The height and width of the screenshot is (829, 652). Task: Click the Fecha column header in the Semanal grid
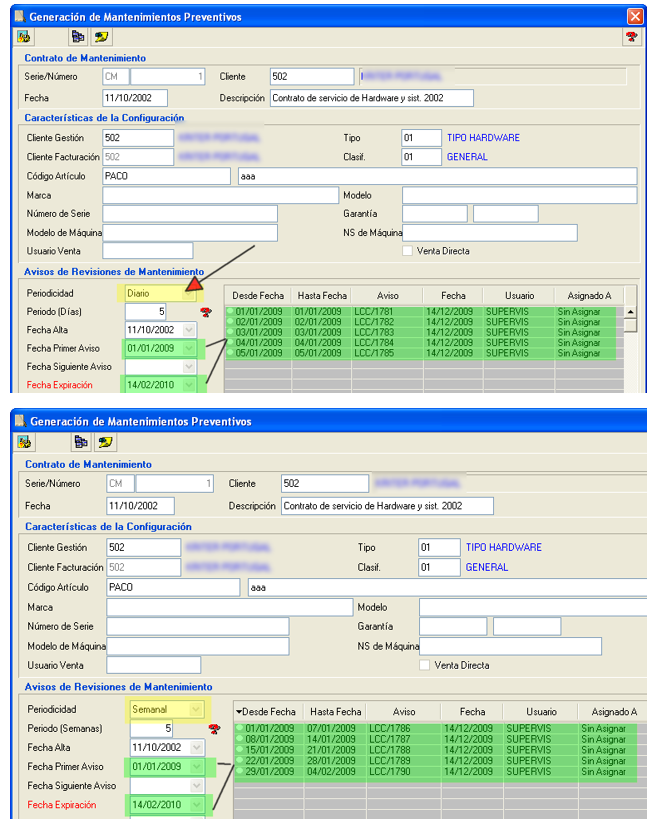(472, 712)
